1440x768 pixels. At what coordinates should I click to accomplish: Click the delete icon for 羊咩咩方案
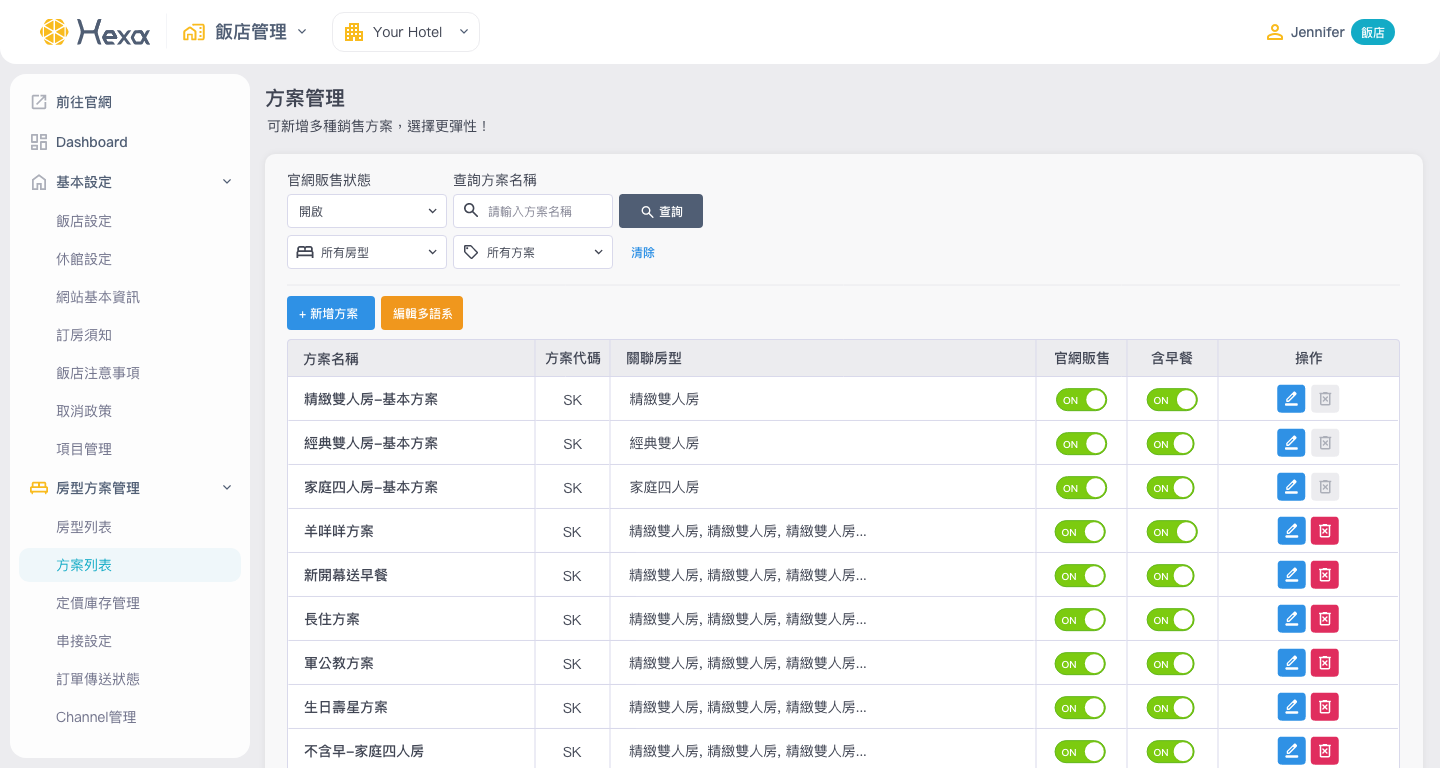click(x=1325, y=531)
